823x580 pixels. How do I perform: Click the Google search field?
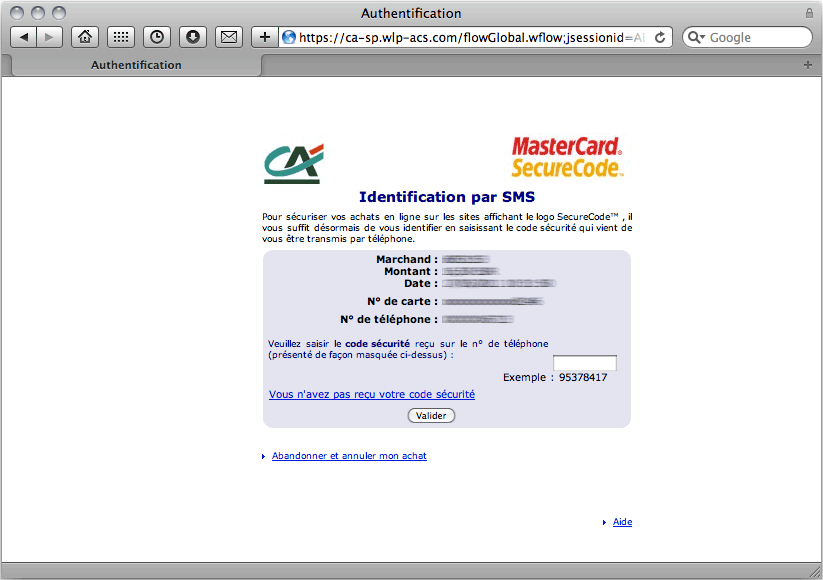click(747, 37)
